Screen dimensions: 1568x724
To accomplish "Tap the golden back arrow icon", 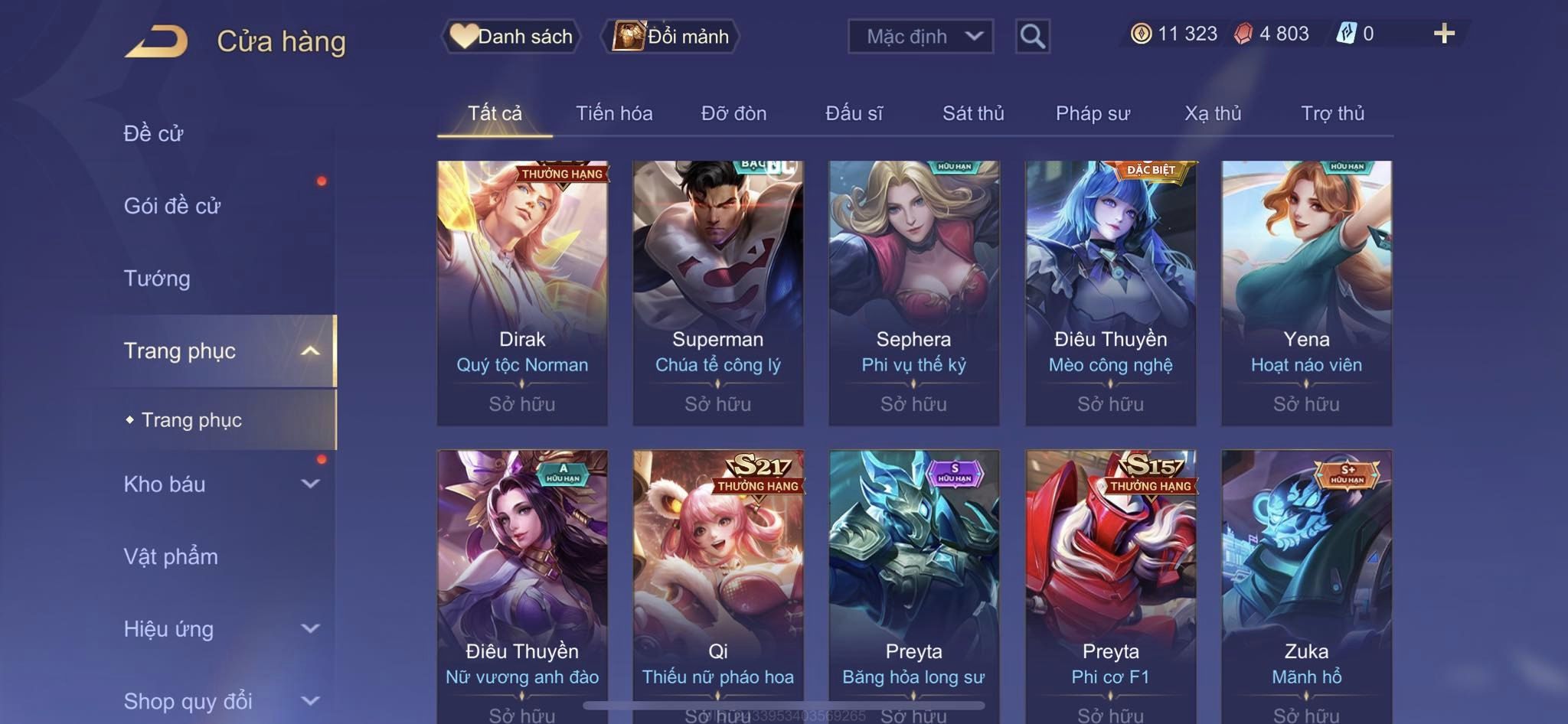I will pyautogui.click(x=156, y=41).
